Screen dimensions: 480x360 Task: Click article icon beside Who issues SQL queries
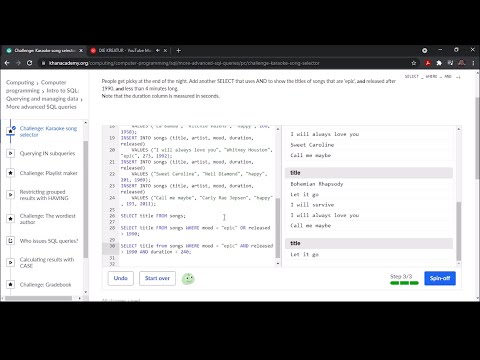[11, 241]
